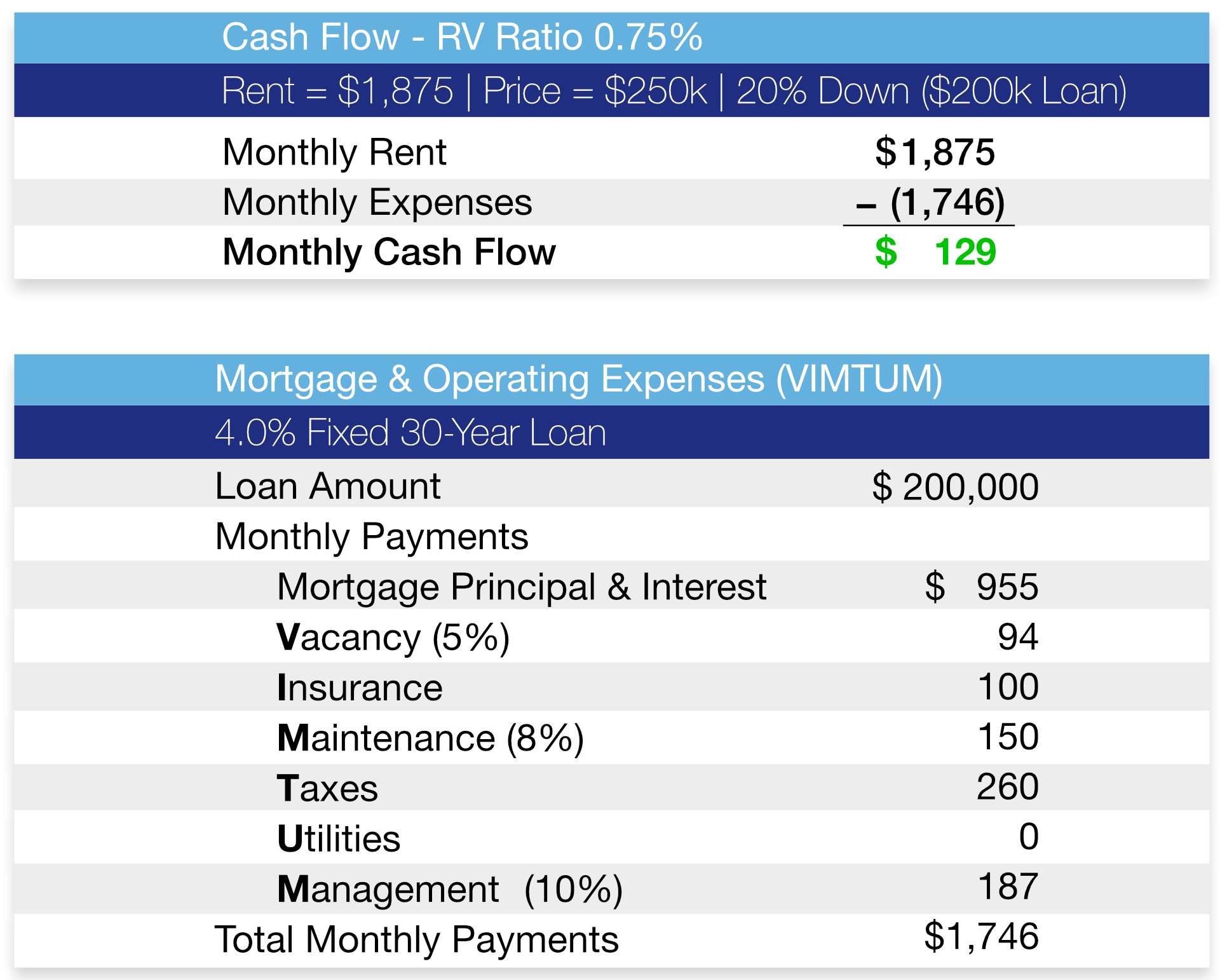Click the 4.0% Fixed 30-Year Loan subtitle
1220x980 pixels.
pos(410,433)
